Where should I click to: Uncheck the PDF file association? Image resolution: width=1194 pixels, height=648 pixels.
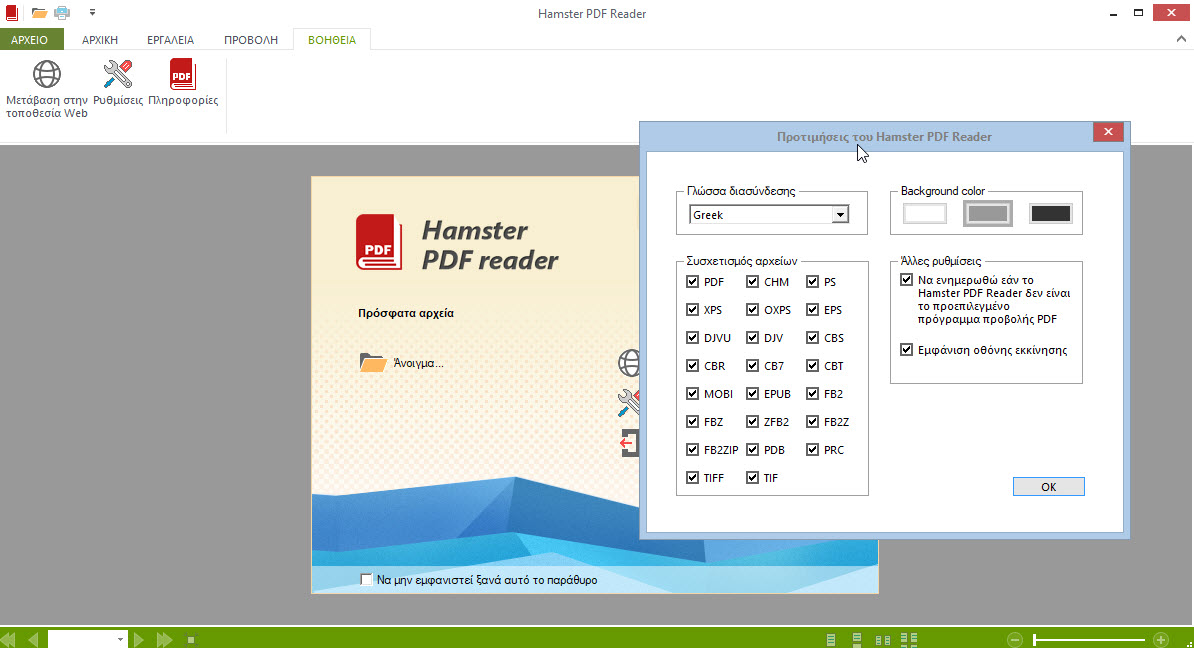tap(692, 282)
